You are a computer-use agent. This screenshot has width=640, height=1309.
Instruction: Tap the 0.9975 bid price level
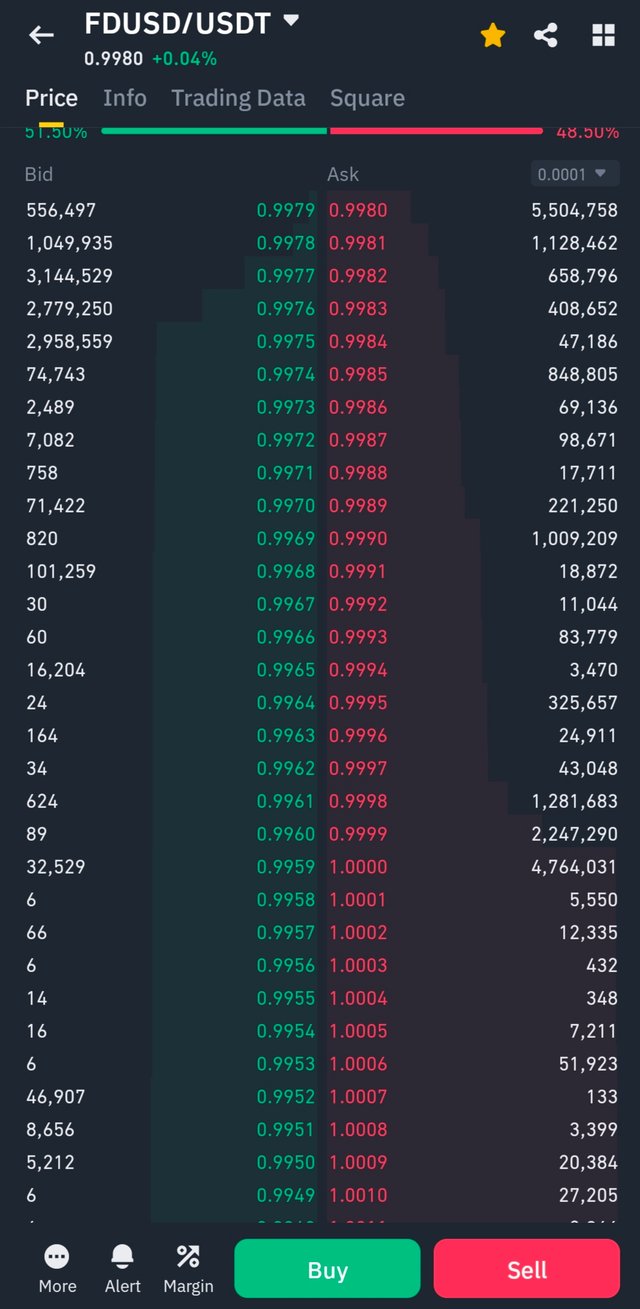(285, 342)
